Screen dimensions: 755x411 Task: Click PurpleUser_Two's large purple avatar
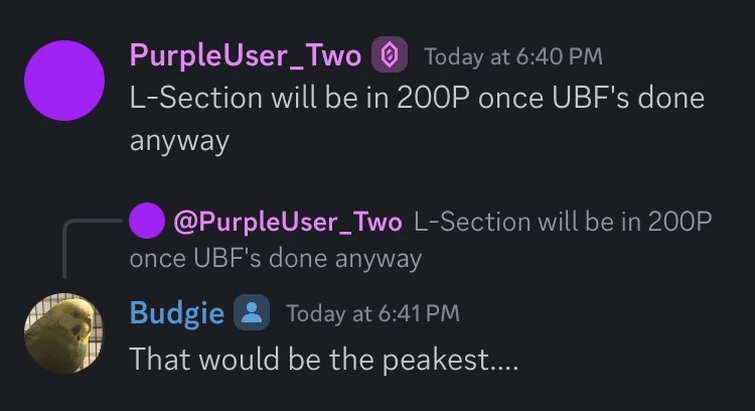point(63,82)
